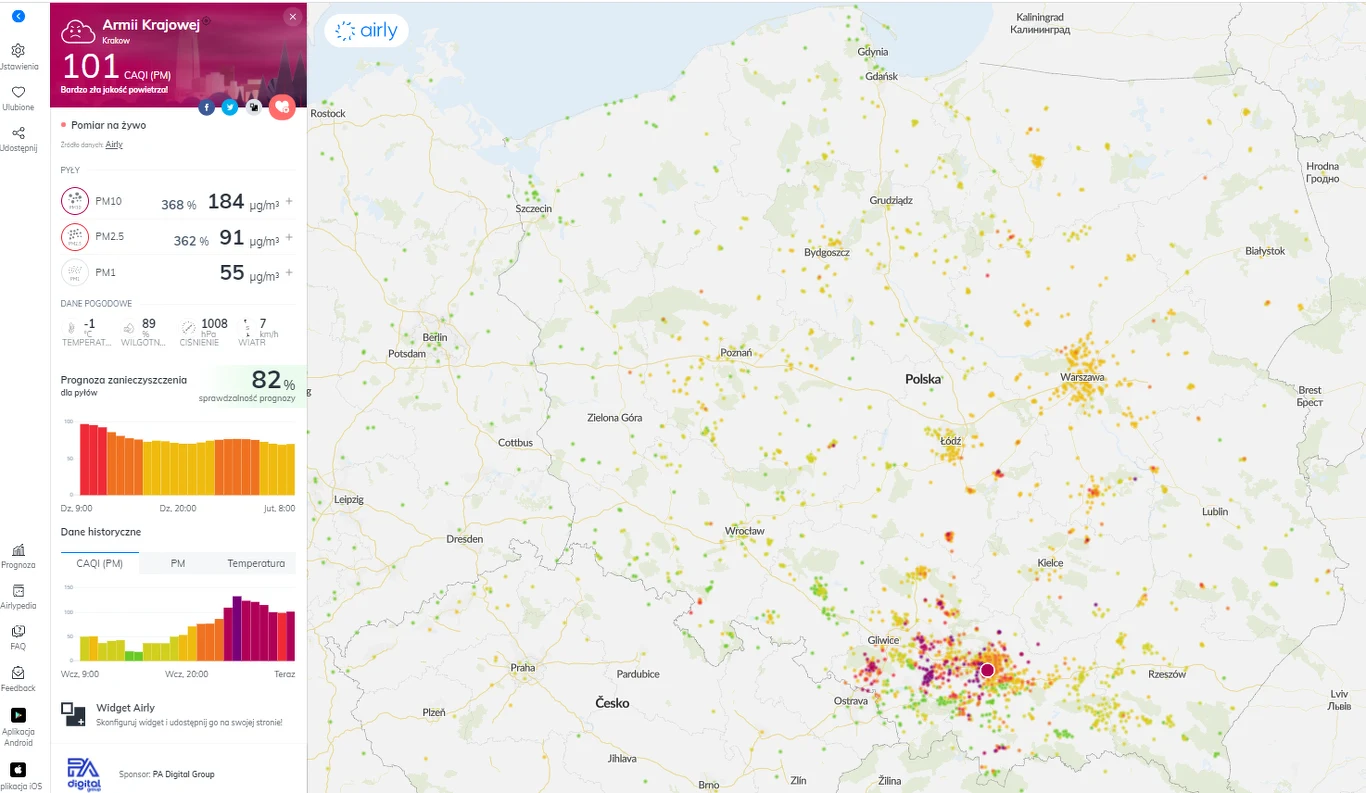Click the PM10 particle icon

[75, 201]
